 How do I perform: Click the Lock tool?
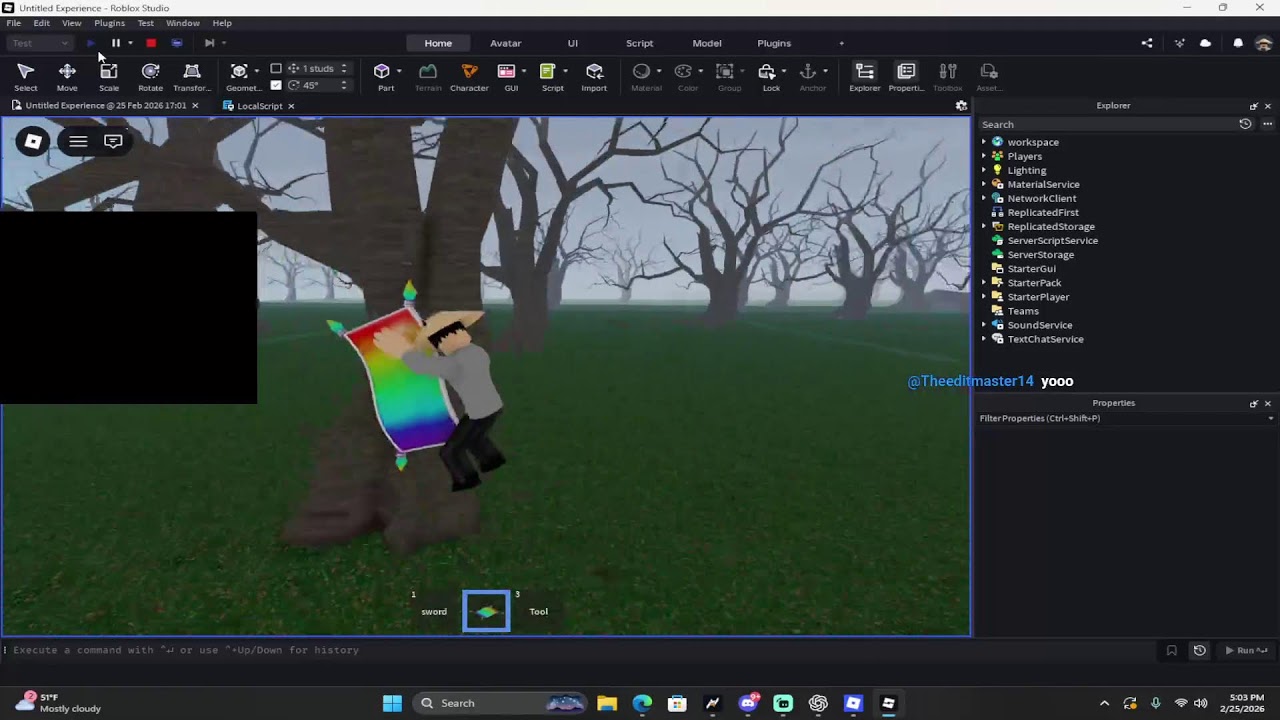[x=767, y=77]
